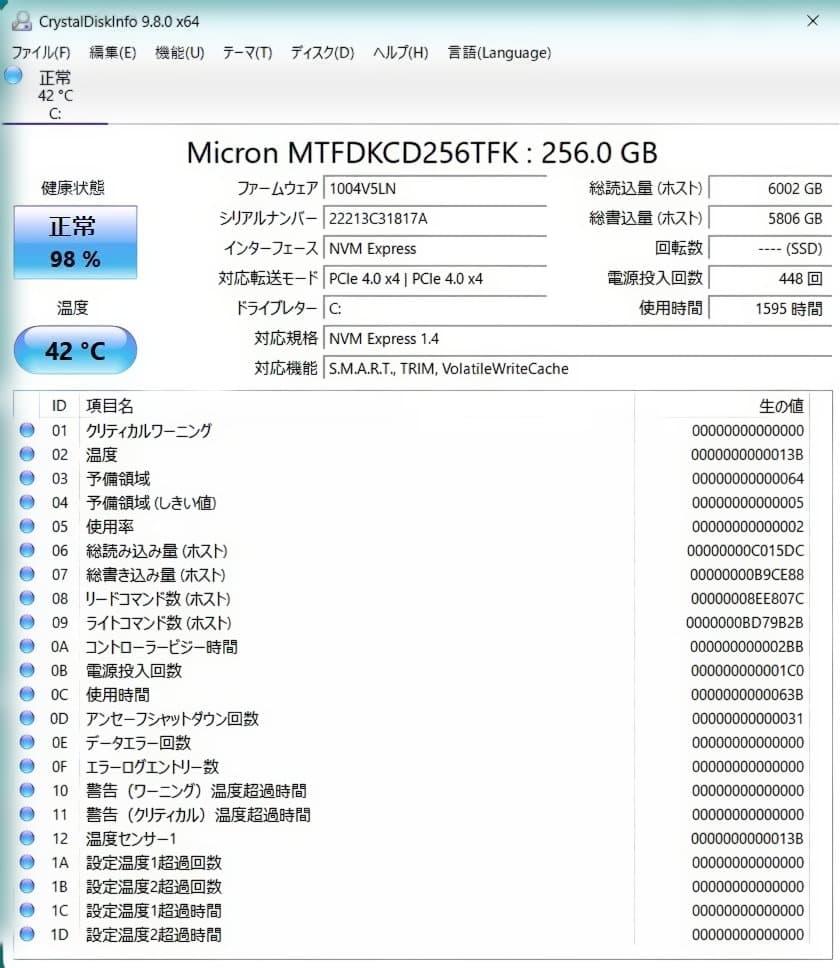This screenshot has height=968, width=840.
Task: Click the CrystalDiskInfo app icon in title bar
Action: pos(22,22)
